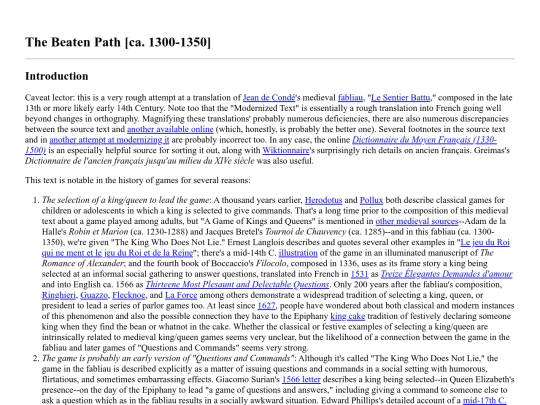Click 'The Beaten Path [ca. 1300-1350]' heading
540x405 pixels.
click(x=118, y=42)
